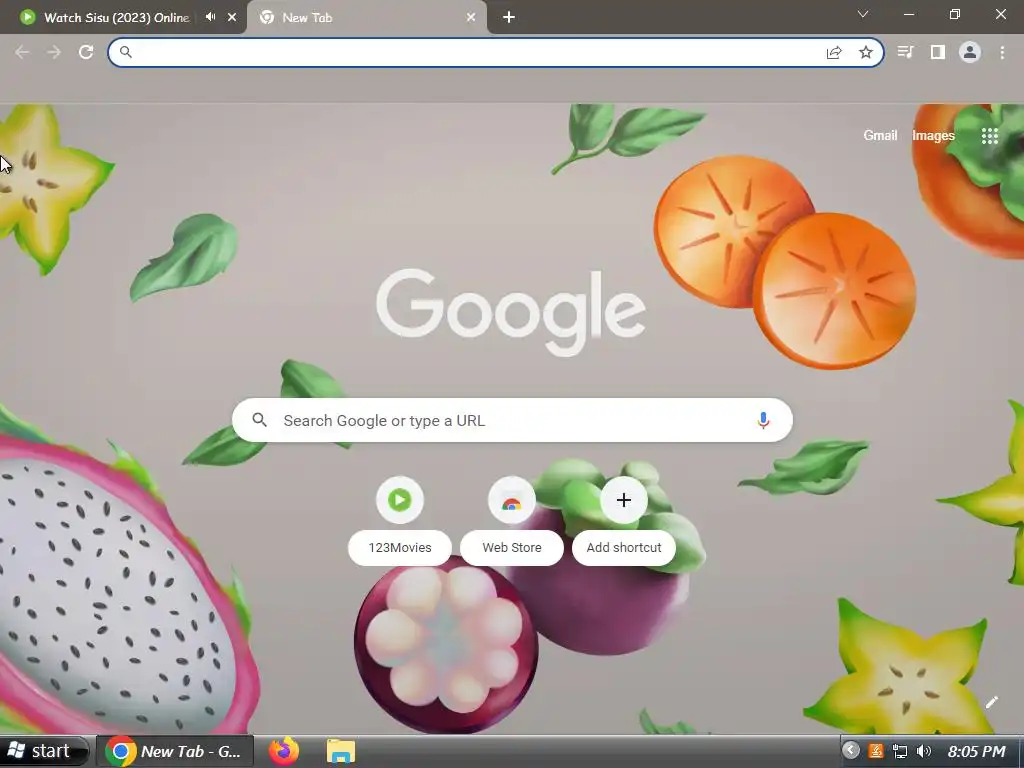Expand hidden system tray icons

tap(850, 750)
